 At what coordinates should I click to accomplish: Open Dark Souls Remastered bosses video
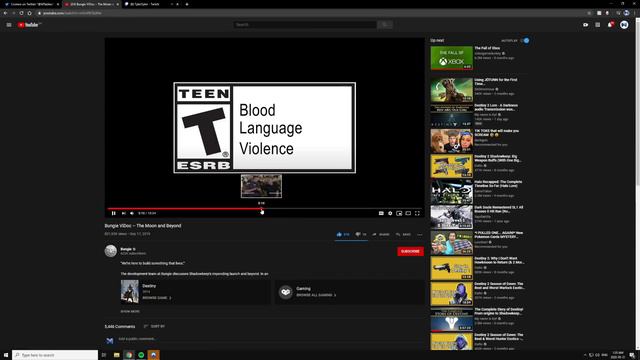[451, 217]
